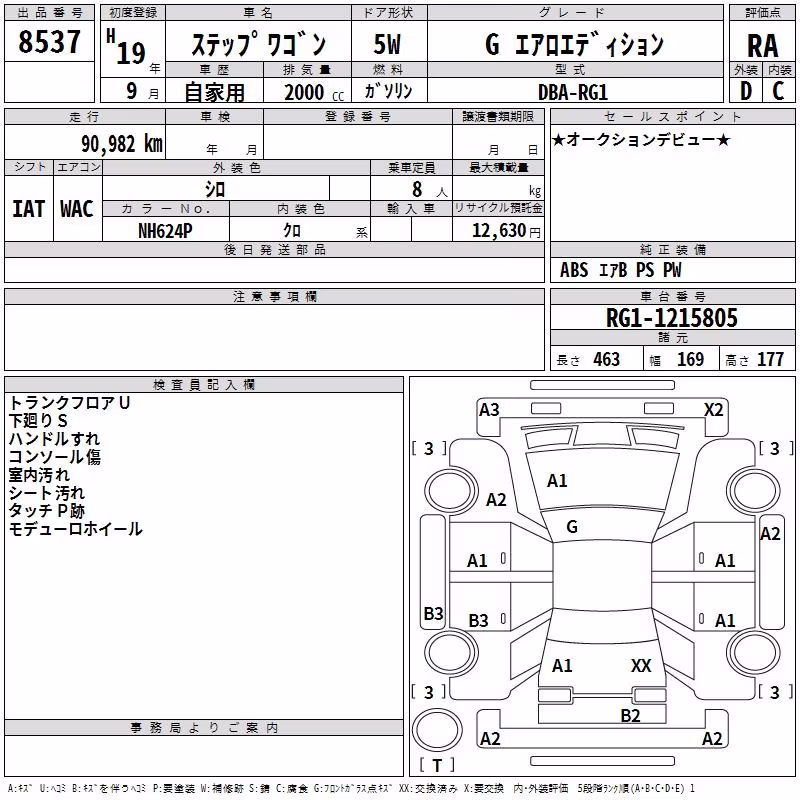Click the B3 mark on the left side sill
Screen dimensions: 800x800
434,613
